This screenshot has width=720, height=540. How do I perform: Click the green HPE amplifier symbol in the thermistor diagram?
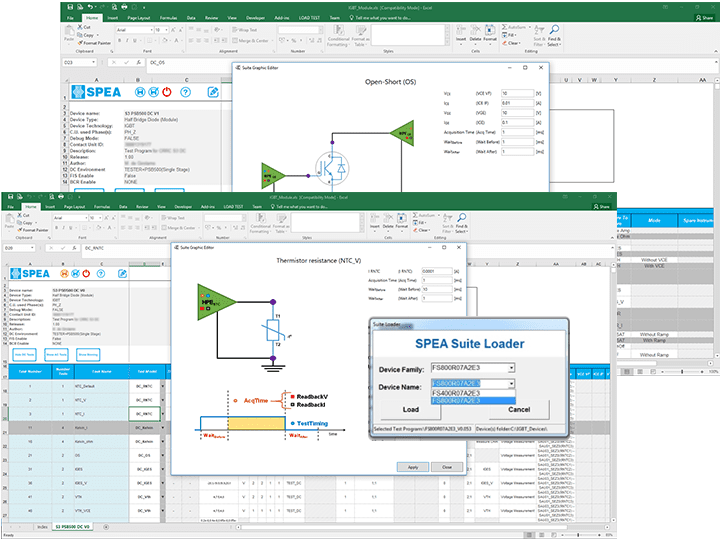[x=216, y=302]
